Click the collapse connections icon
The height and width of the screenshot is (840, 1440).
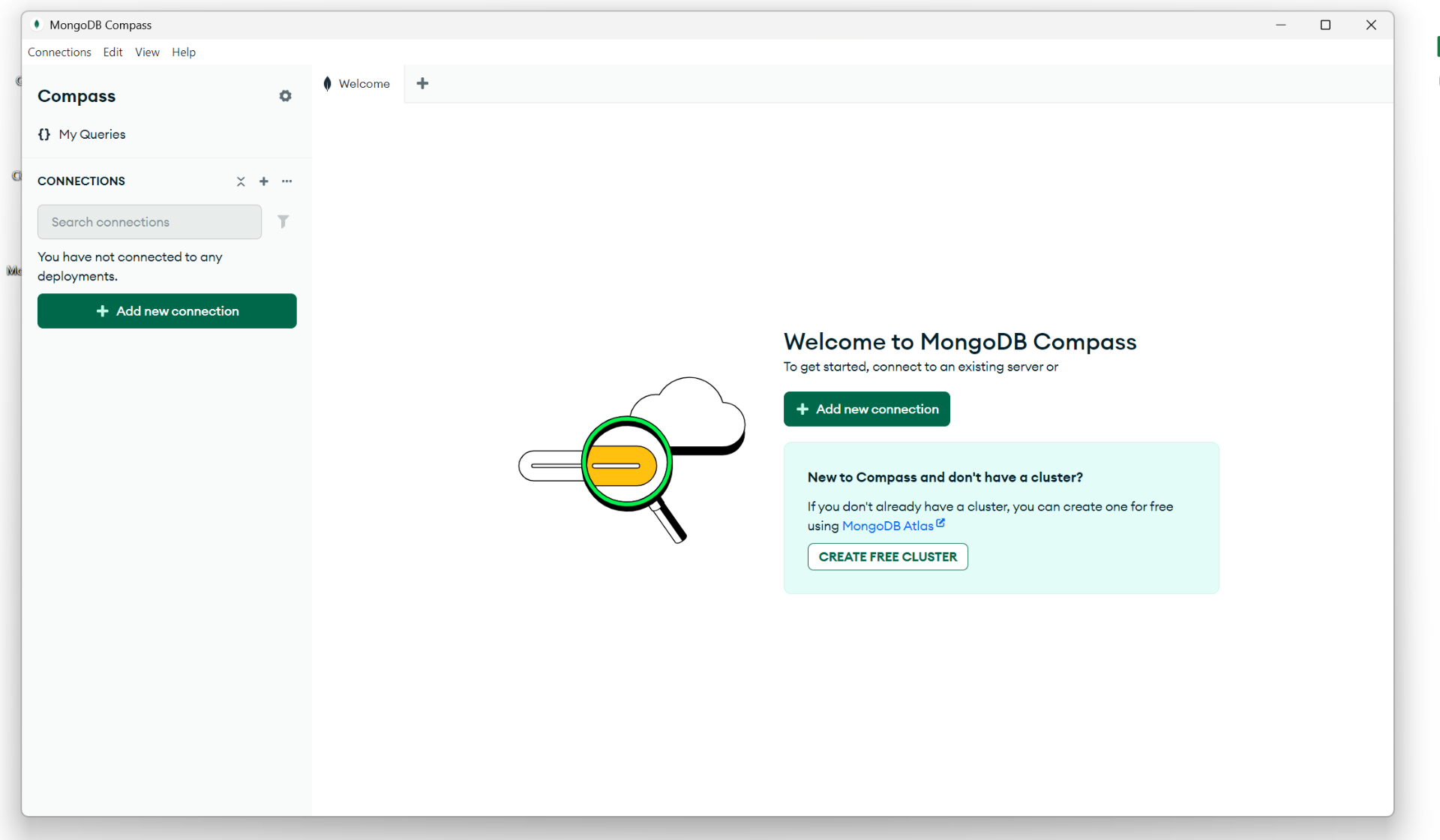(241, 181)
